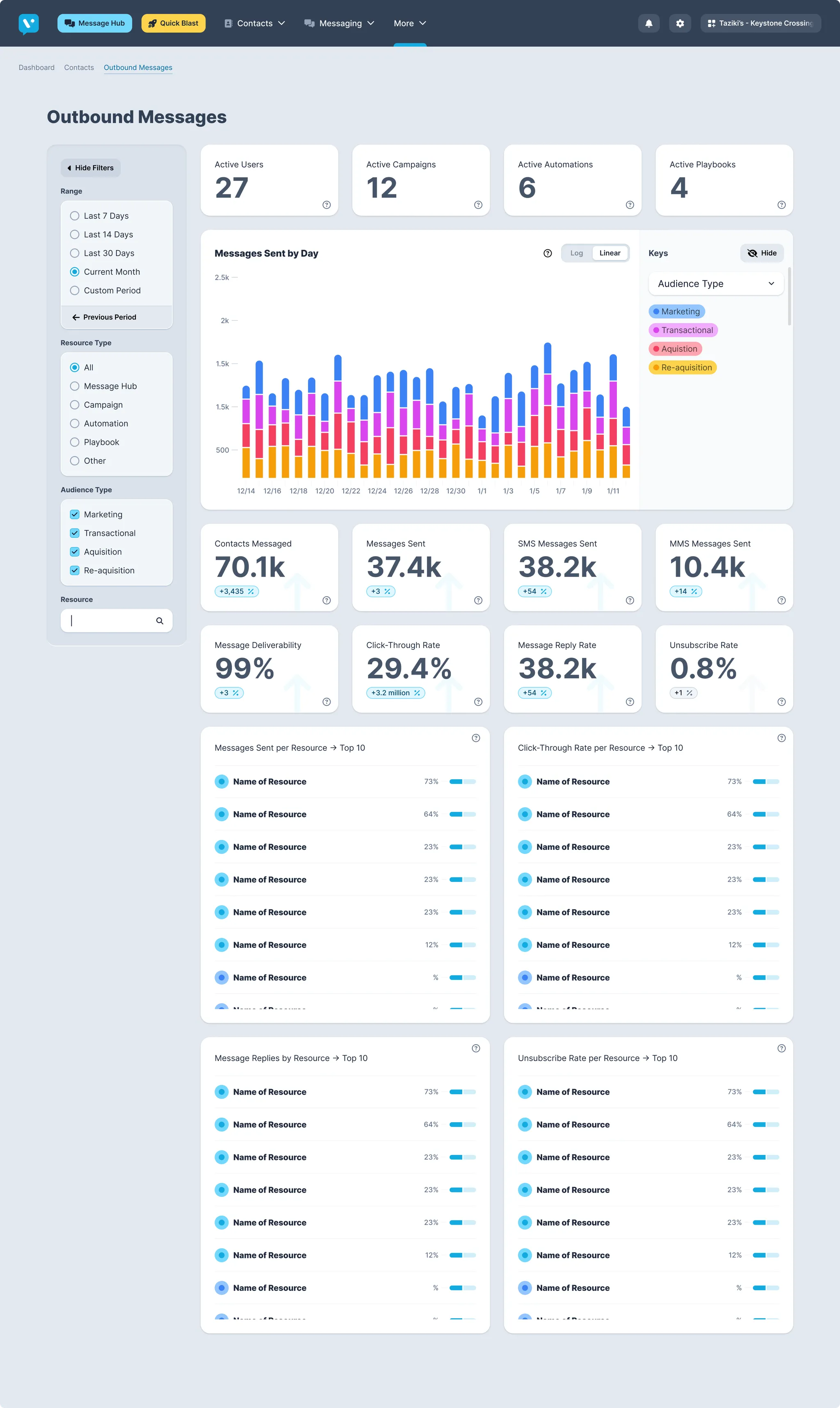Open the Audience Type keys dropdown
The width and height of the screenshot is (840, 1408).
715,283
